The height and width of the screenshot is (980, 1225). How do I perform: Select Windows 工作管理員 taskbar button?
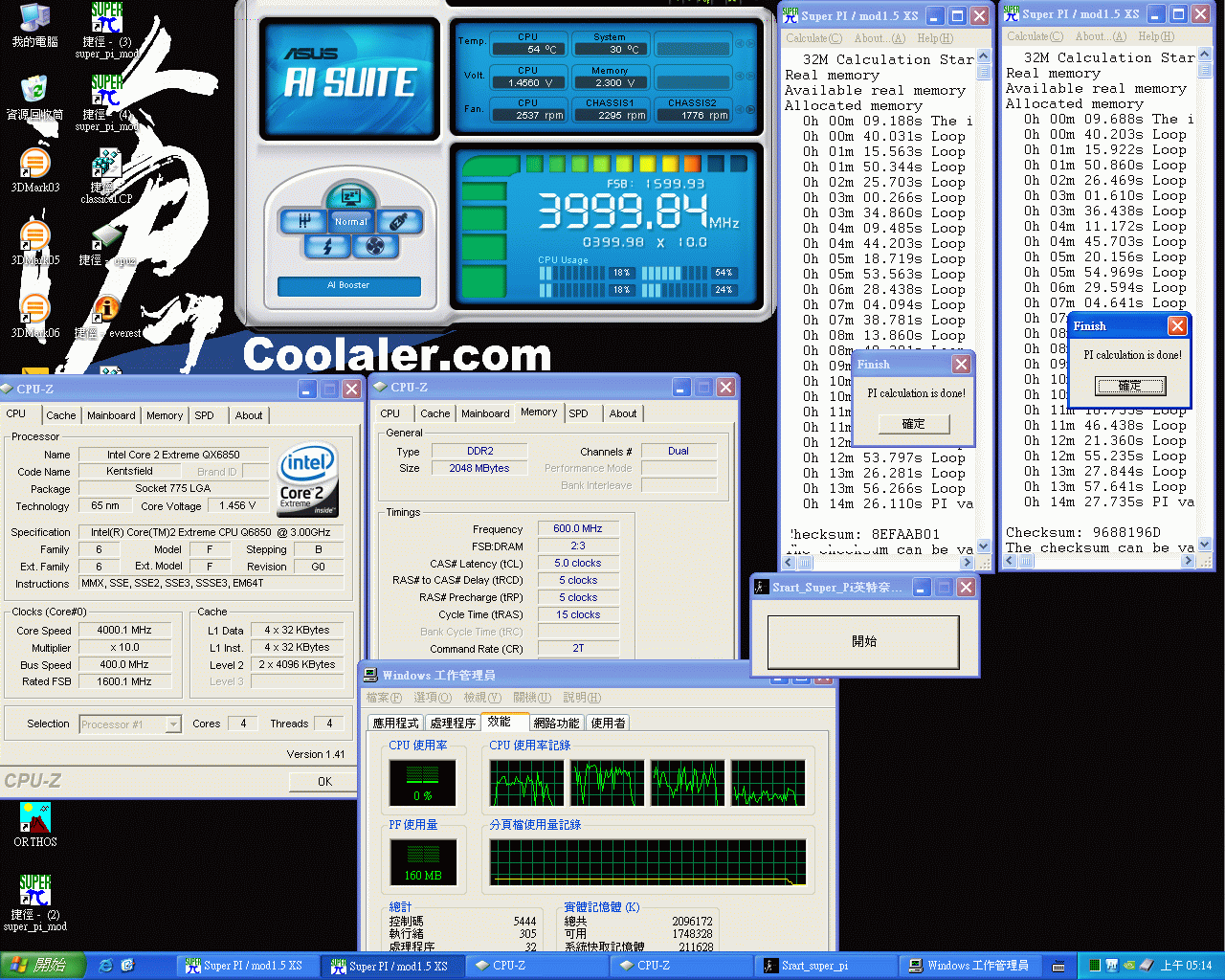coord(971,966)
